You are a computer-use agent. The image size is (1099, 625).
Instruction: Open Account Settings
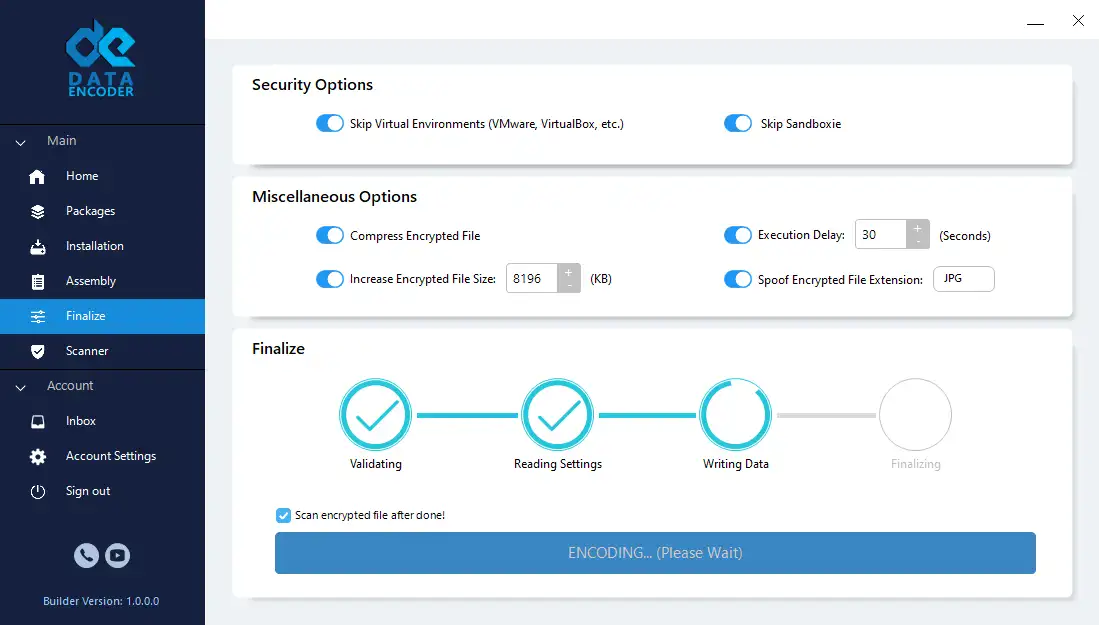[x=102, y=457]
